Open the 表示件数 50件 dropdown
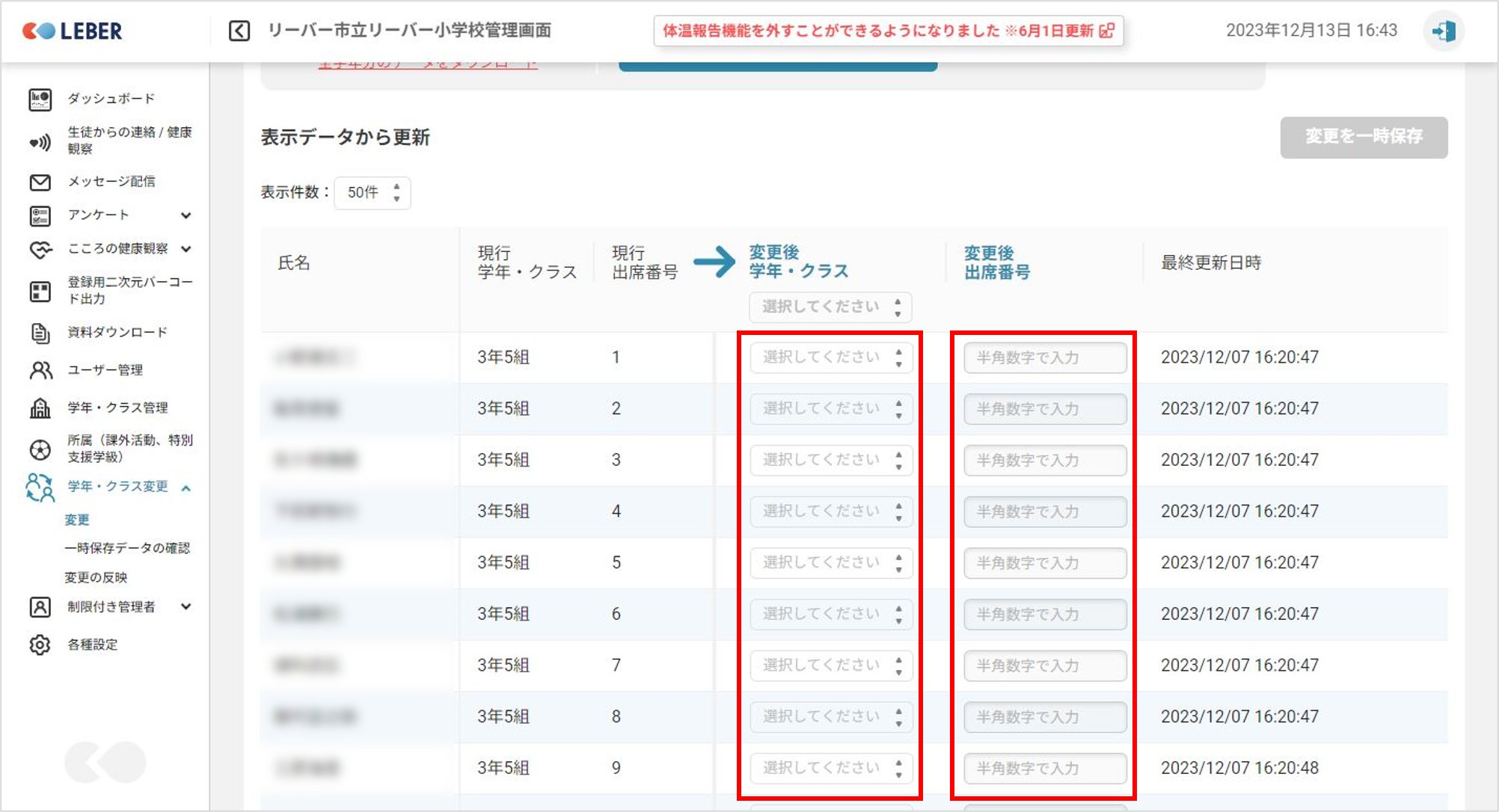 [373, 193]
